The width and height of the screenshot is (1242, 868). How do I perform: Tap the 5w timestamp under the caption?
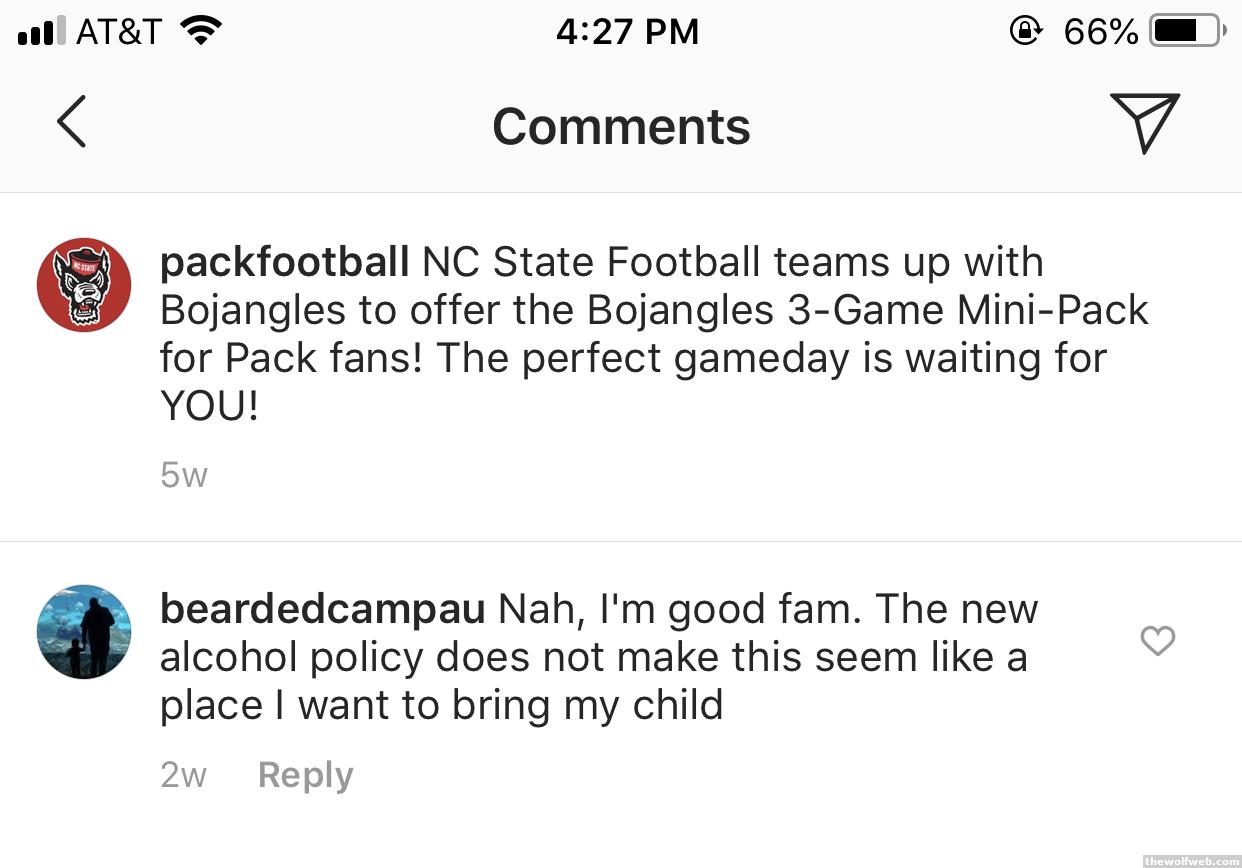point(183,476)
